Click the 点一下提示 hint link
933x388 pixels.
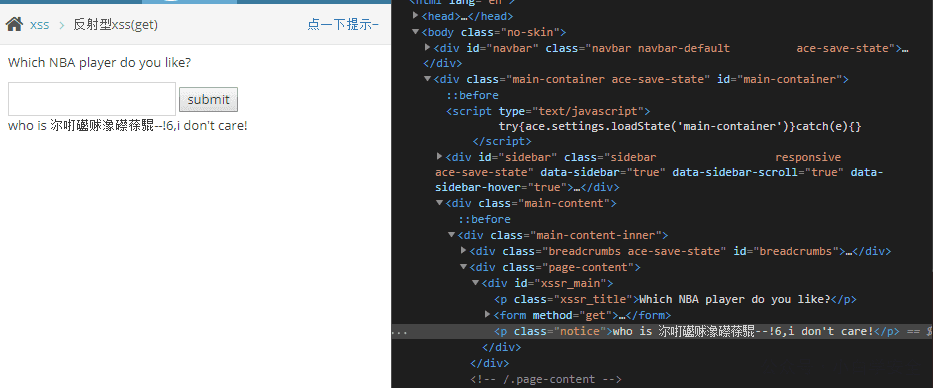click(x=343, y=24)
